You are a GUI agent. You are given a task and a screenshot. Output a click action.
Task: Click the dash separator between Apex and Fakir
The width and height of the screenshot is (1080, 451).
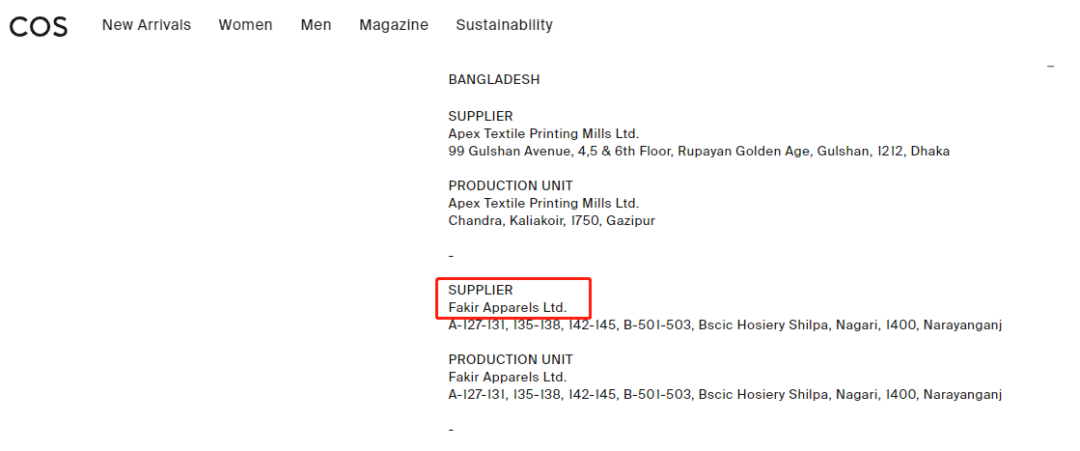[x=451, y=256]
